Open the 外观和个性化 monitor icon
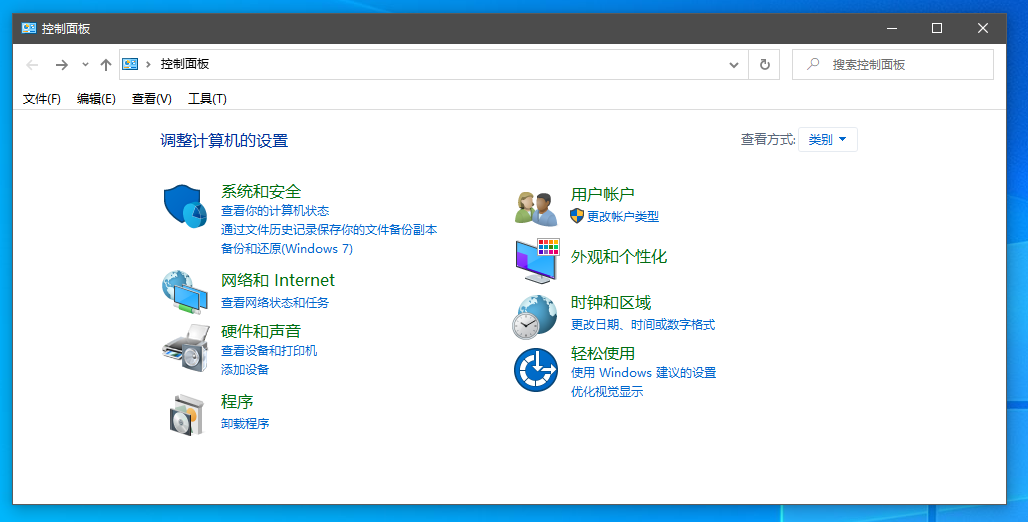 coord(537,261)
